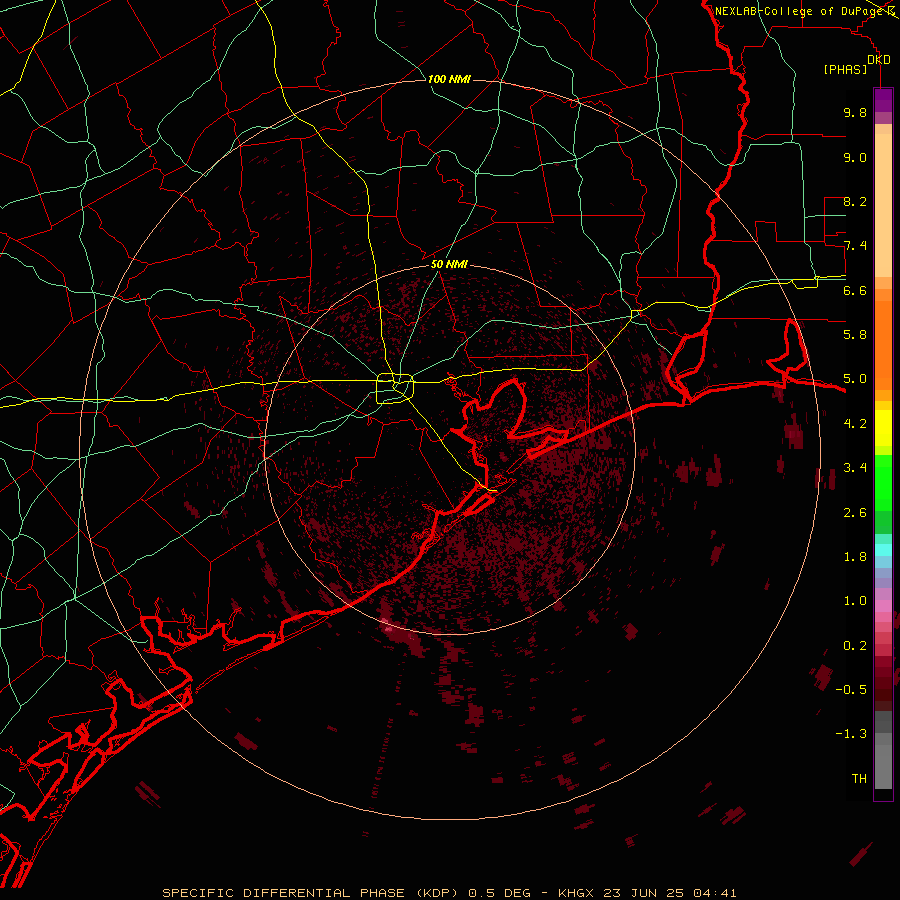Click the [PHAS] legend unit label
The width and height of the screenshot is (900, 900).
click(x=845, y=69)
